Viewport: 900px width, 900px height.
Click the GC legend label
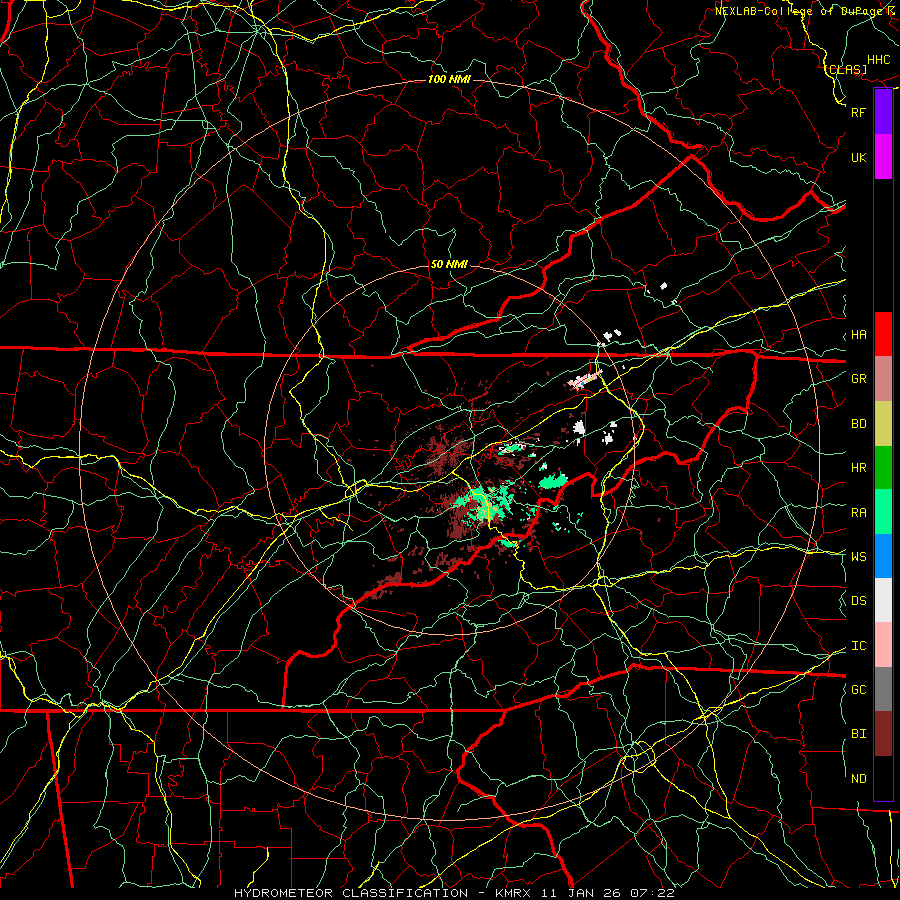[x=858, y=690]
